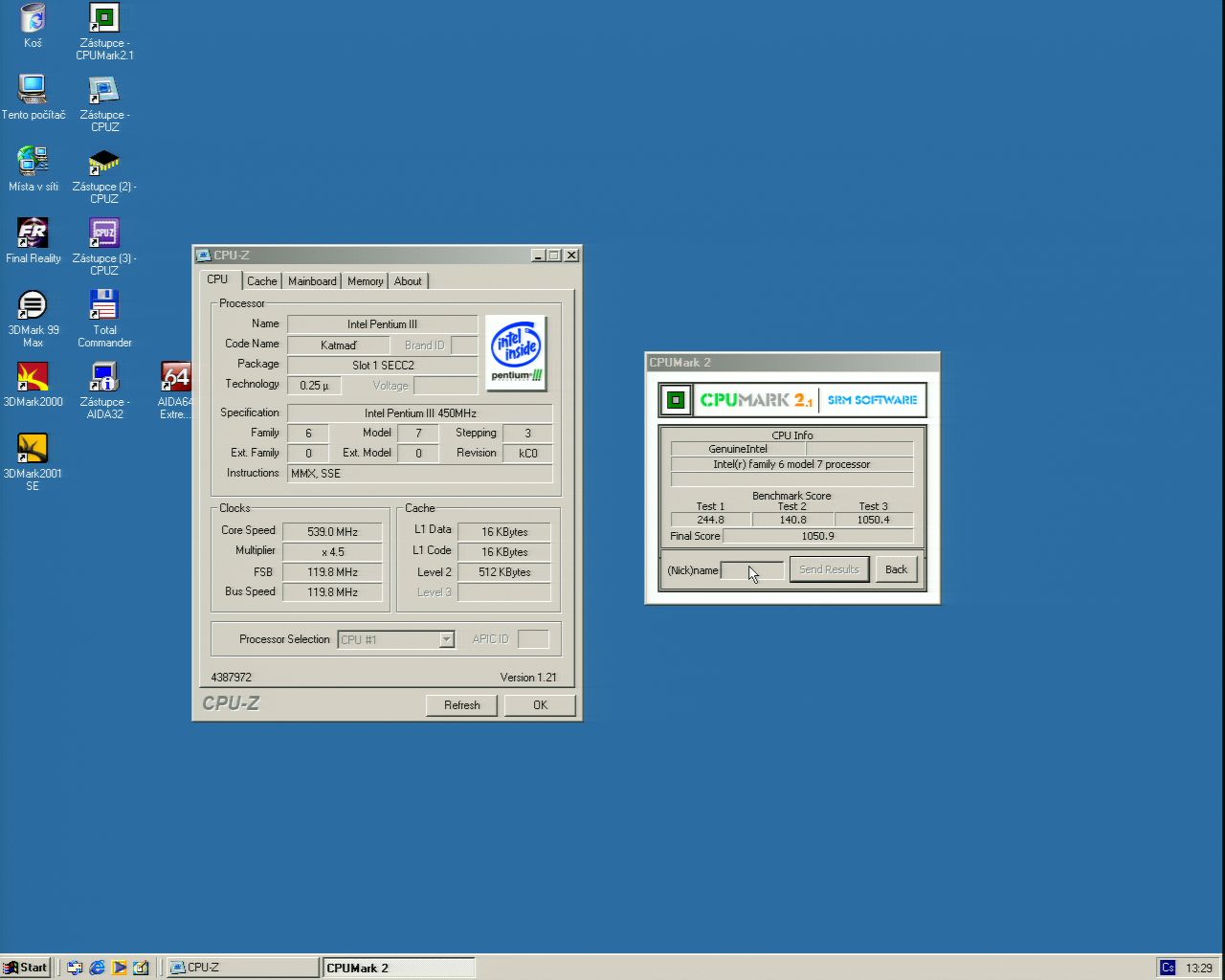This screenshot has width=1225, height=980.
Task: Switch to the Mainboard tab in CPU-Z
Action: pos(312,281)
